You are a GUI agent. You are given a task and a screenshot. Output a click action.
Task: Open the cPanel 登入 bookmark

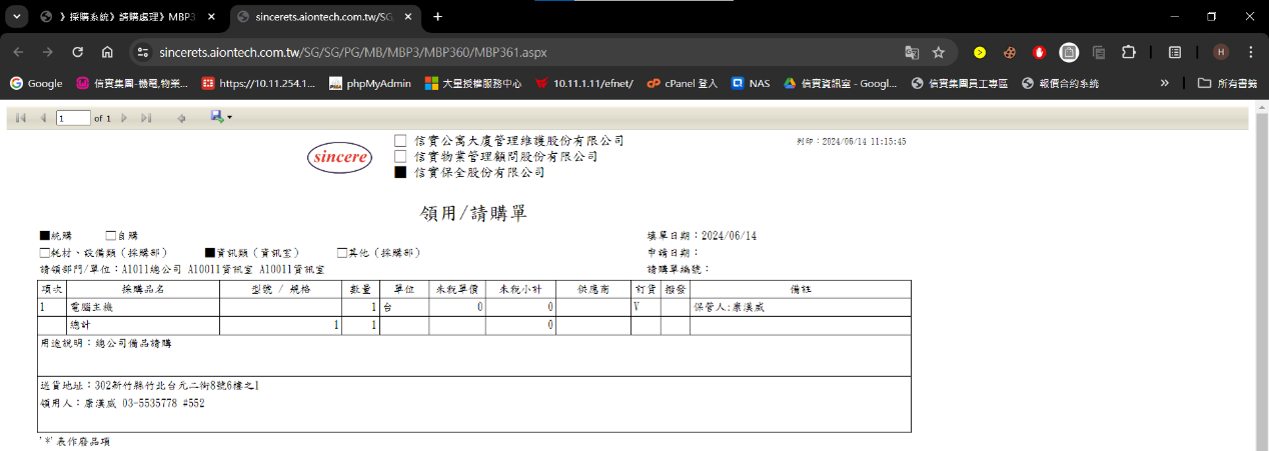(x=683, y=83)
